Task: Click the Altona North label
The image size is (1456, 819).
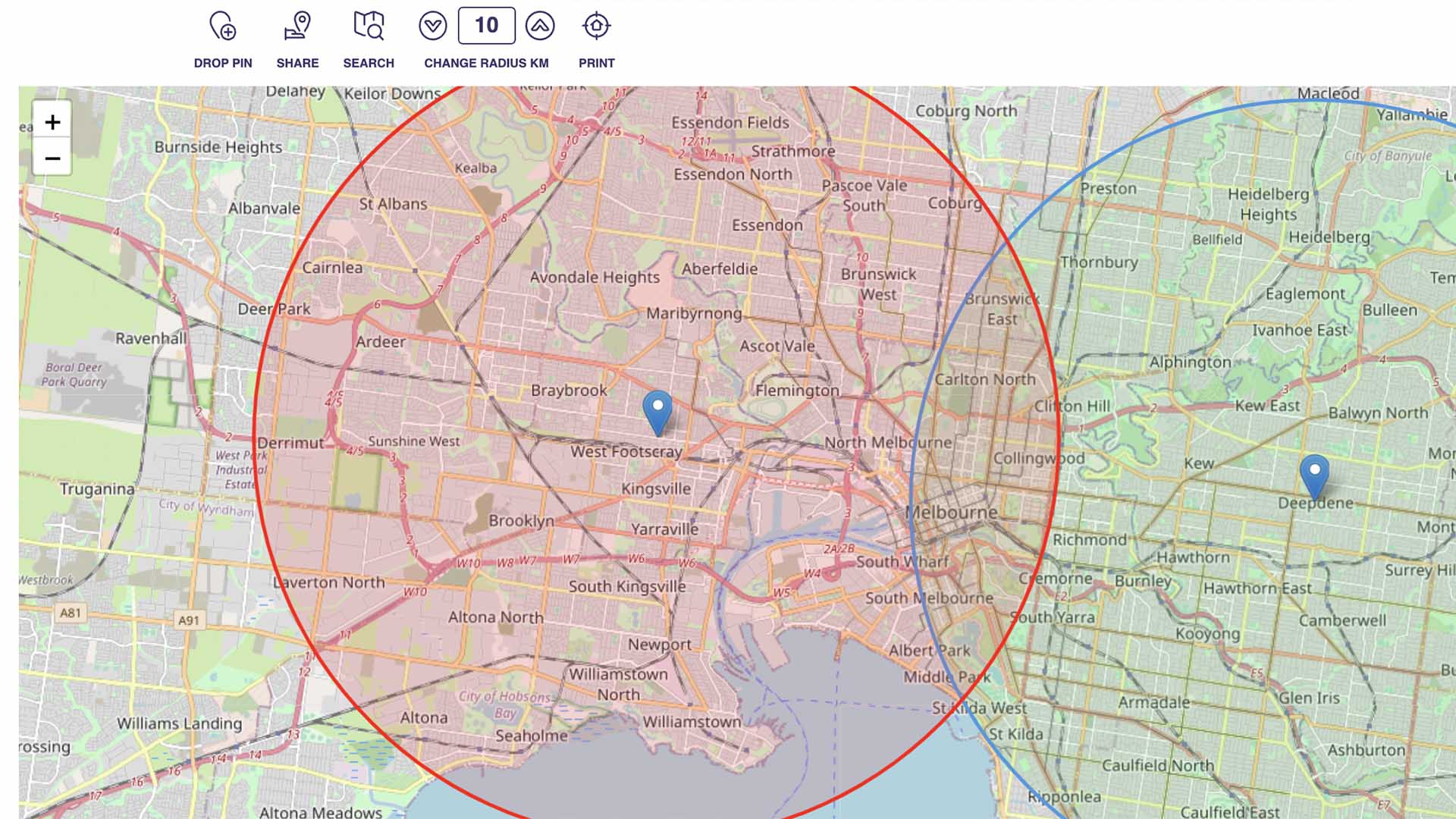Action: [x=496, y=617]
